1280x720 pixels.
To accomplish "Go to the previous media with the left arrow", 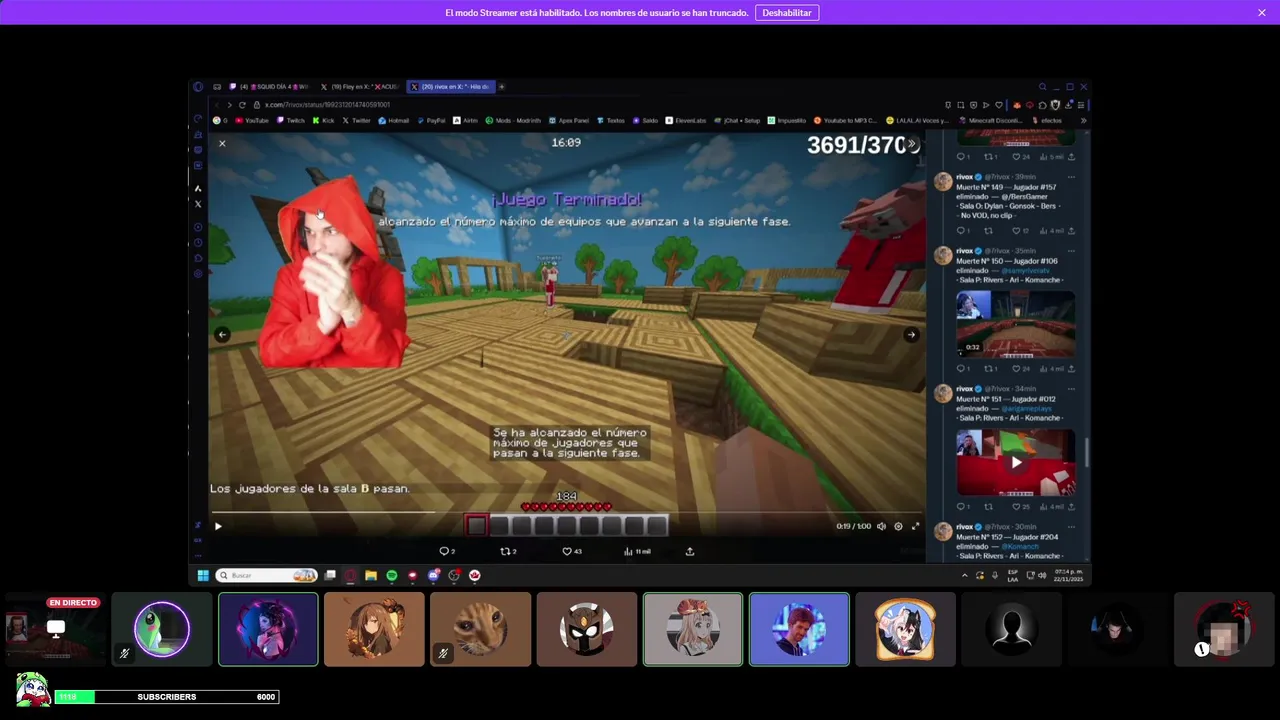I will point(222,335).
